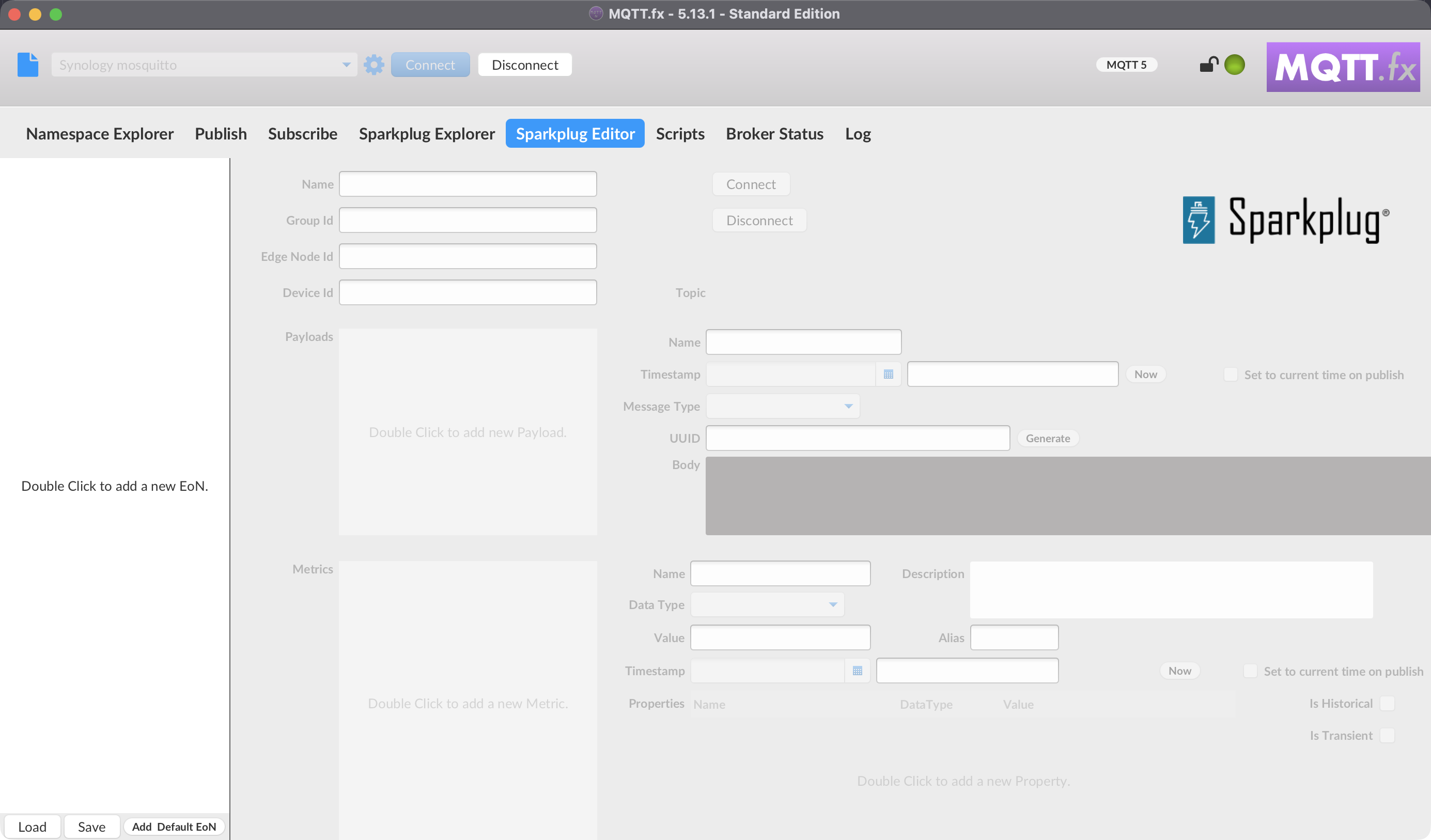Click the toolbar Connect button

click(430, 65)
